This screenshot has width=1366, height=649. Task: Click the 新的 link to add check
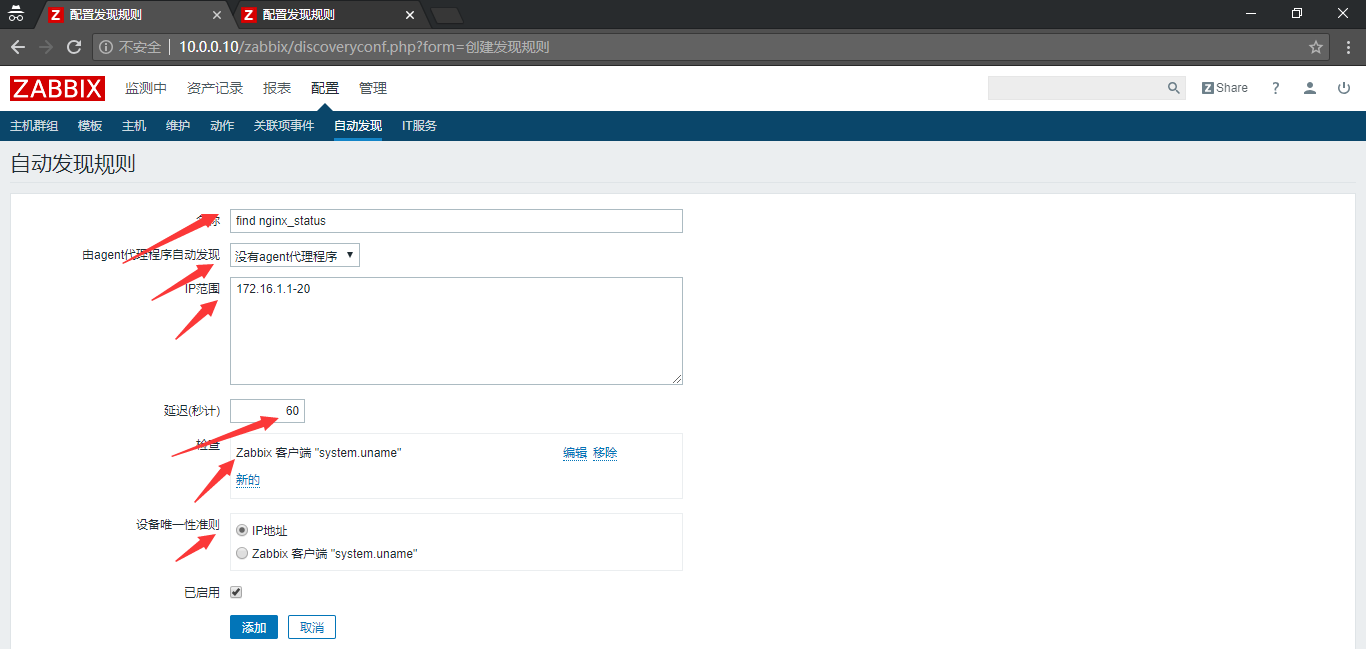(248, 480)
